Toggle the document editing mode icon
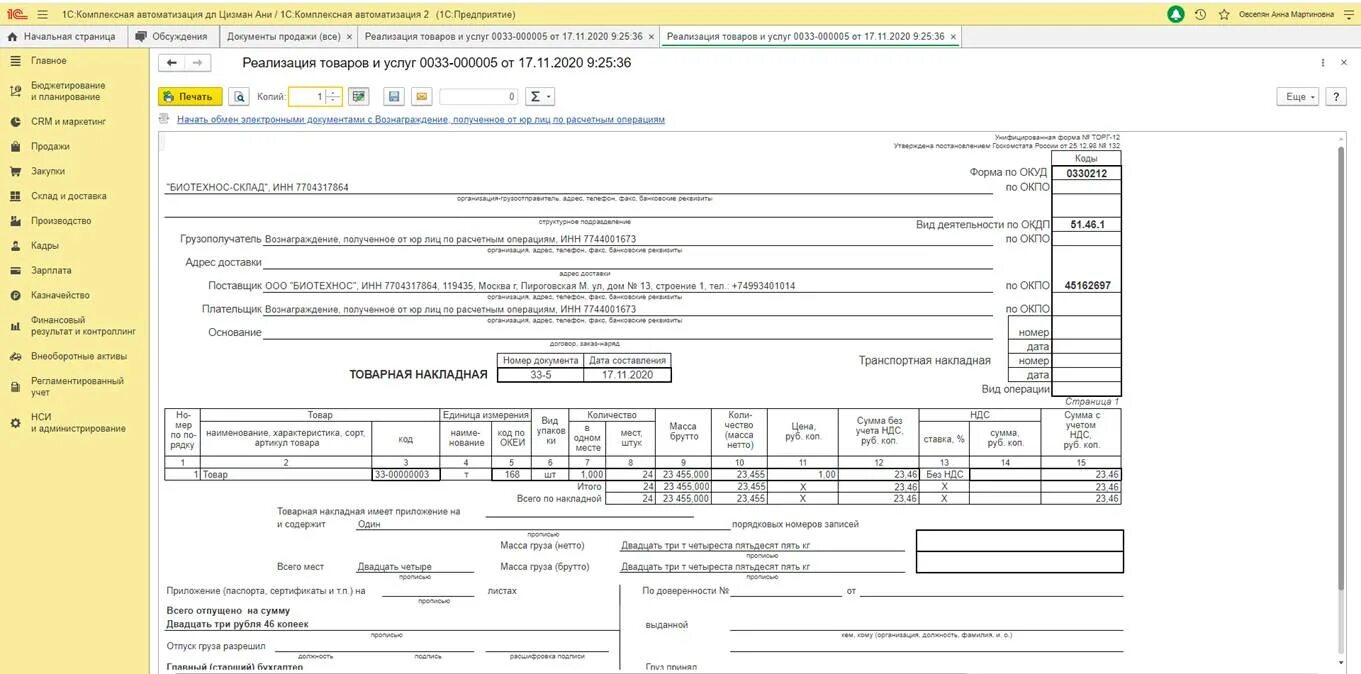 point(359,97)
